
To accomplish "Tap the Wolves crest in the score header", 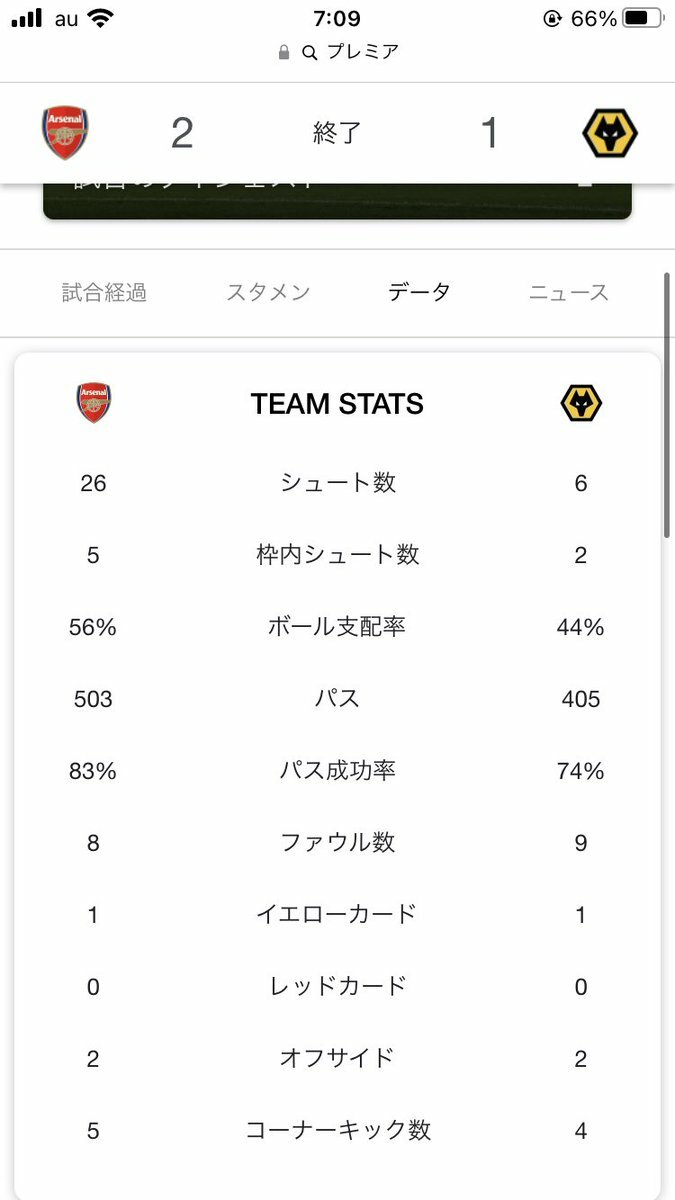I will coord(610,133).
